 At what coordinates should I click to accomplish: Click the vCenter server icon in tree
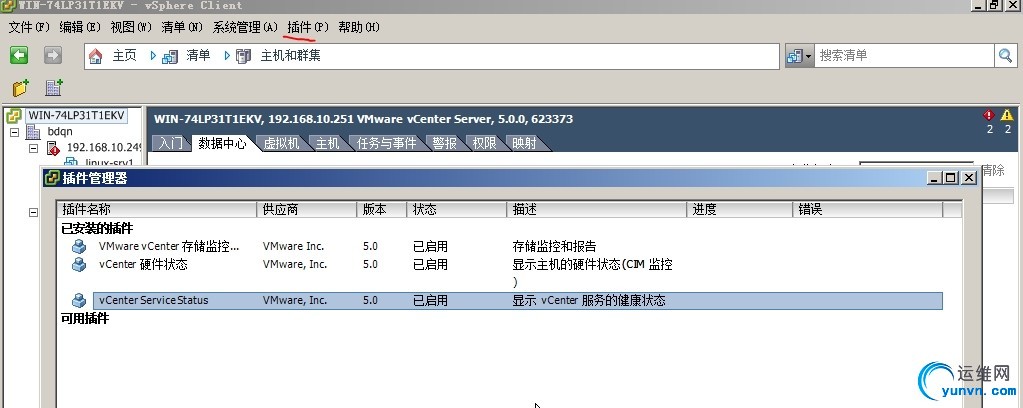pos(14,116)
